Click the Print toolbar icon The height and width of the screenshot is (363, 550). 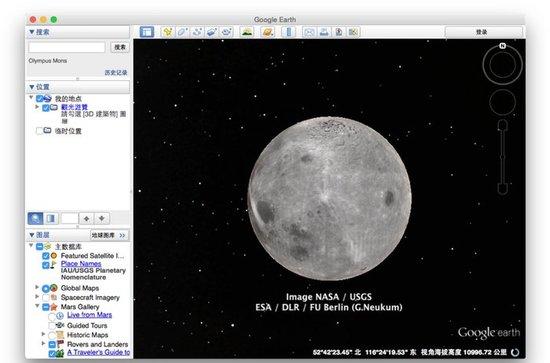[324, 32]
